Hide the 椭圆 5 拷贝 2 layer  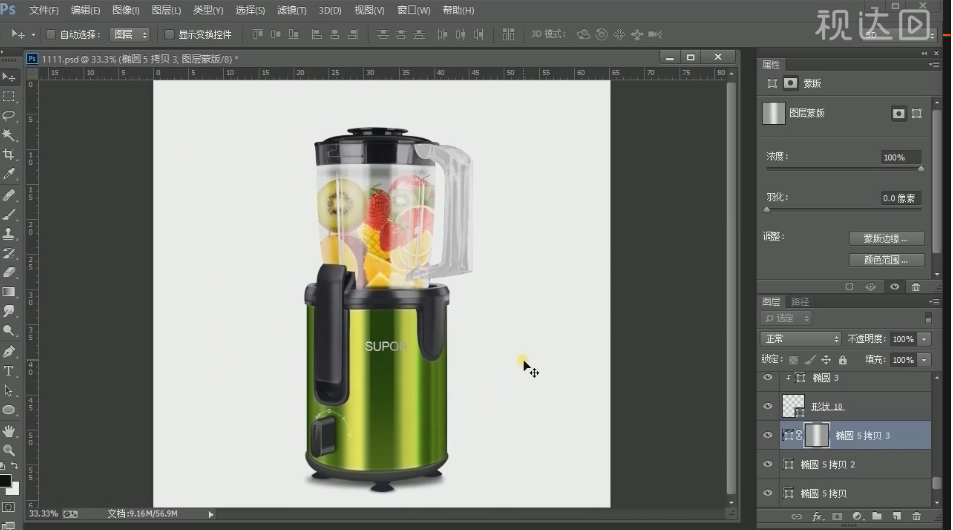(x=768, y=464)
